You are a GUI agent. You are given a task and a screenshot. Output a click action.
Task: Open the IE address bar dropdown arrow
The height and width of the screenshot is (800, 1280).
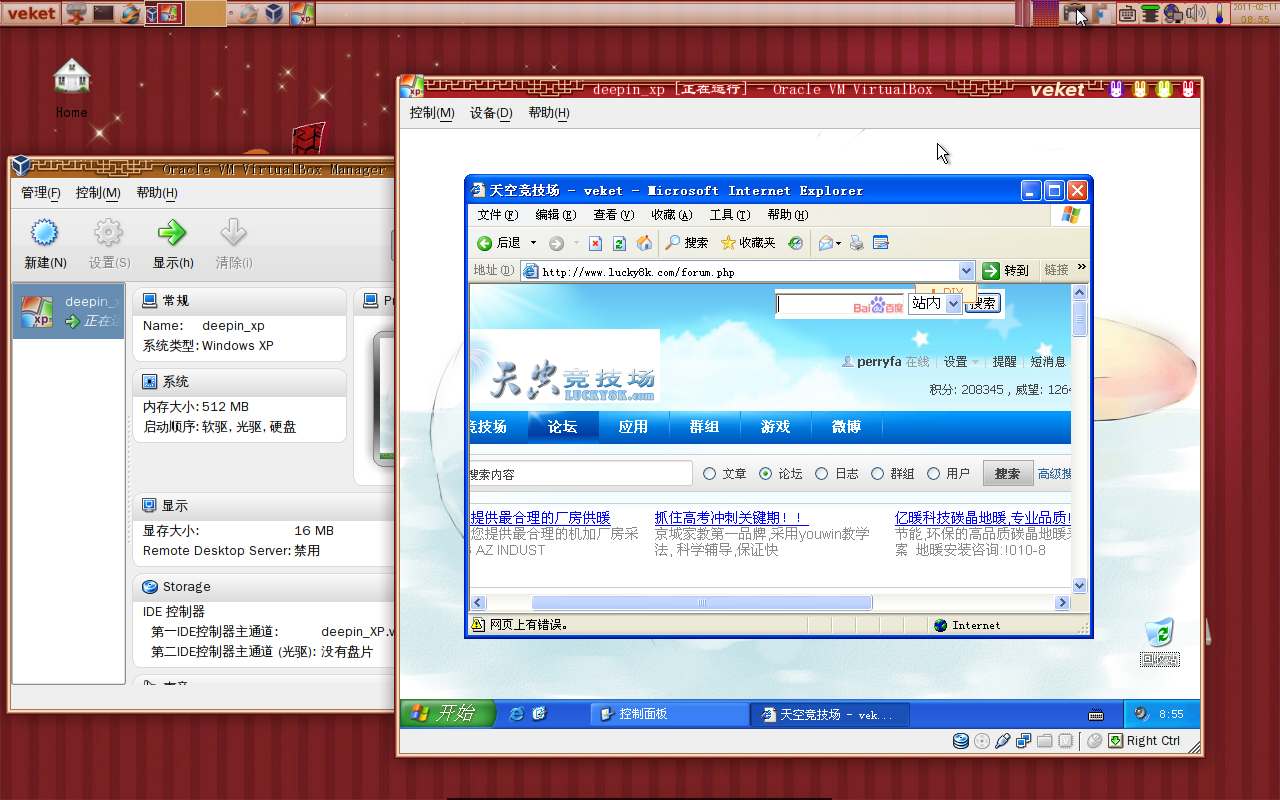coord(966,271)
